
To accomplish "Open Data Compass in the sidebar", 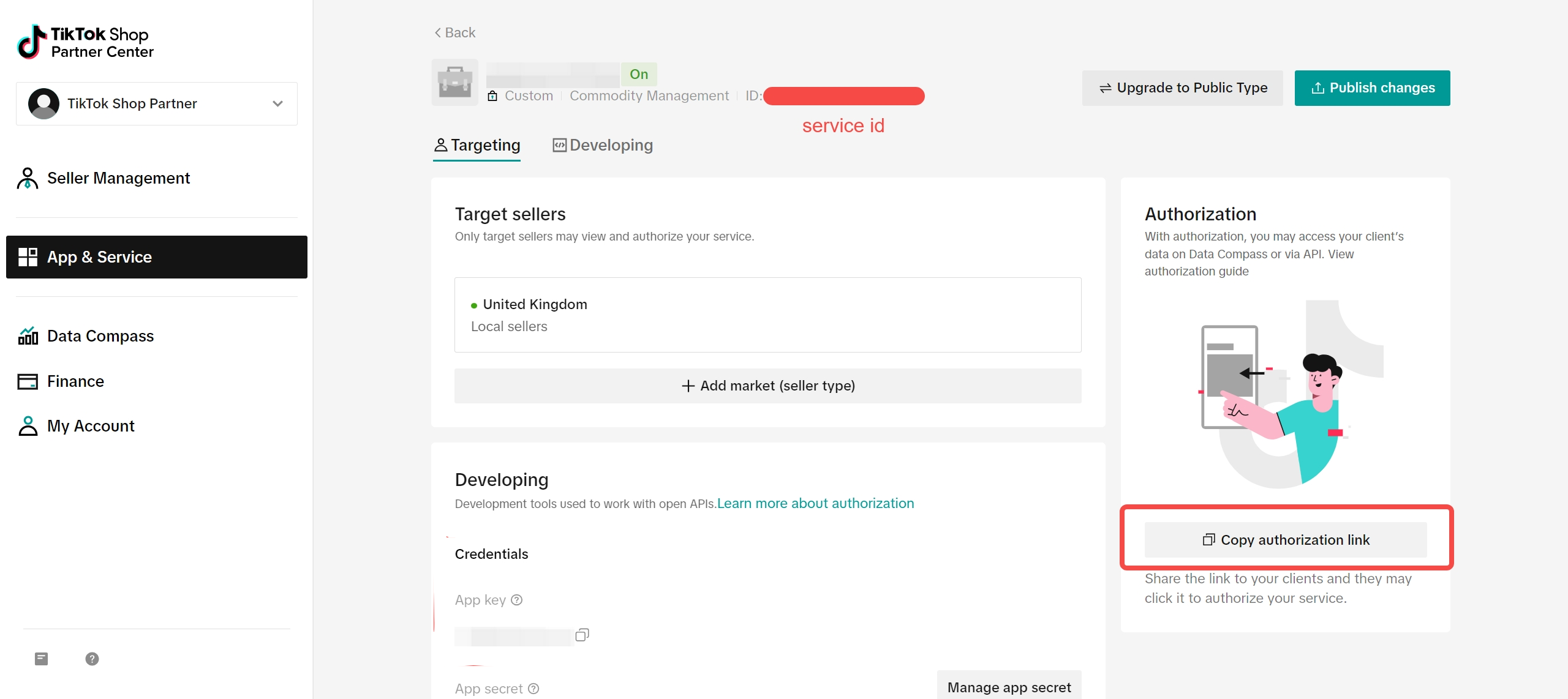I will [x=86, y=336].
